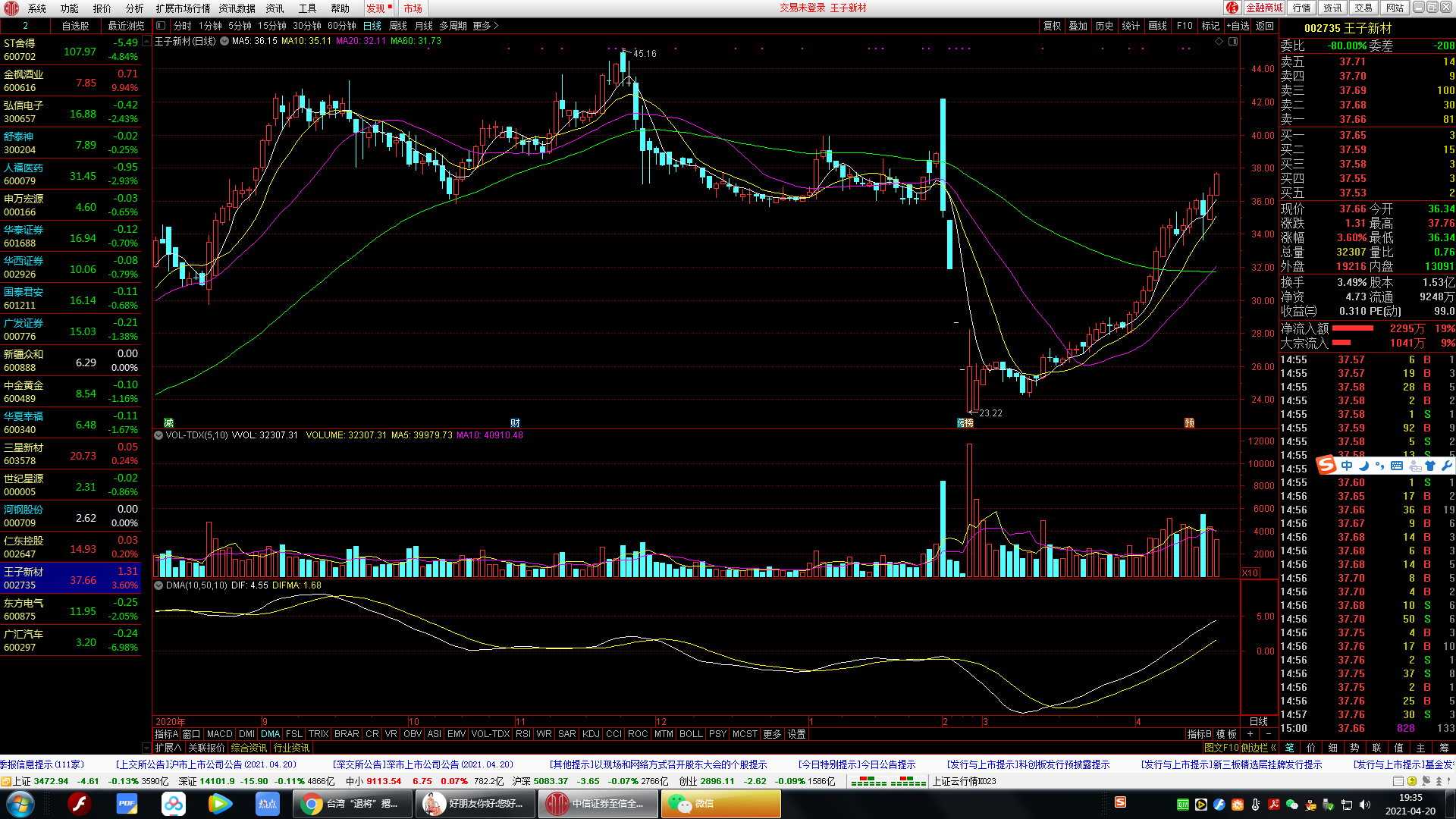Zoom out chart with minus button

coord(1268,734)
